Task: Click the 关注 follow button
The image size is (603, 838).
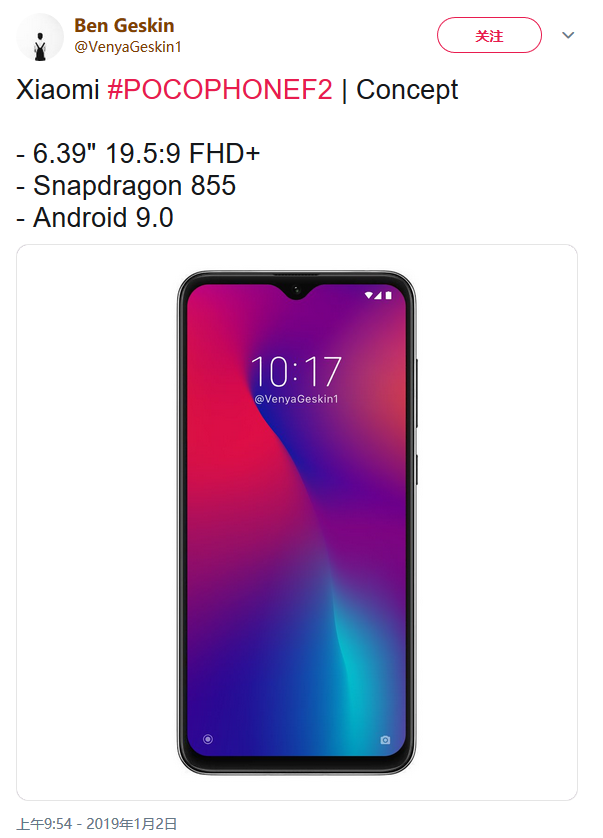Action: (489, 35)
